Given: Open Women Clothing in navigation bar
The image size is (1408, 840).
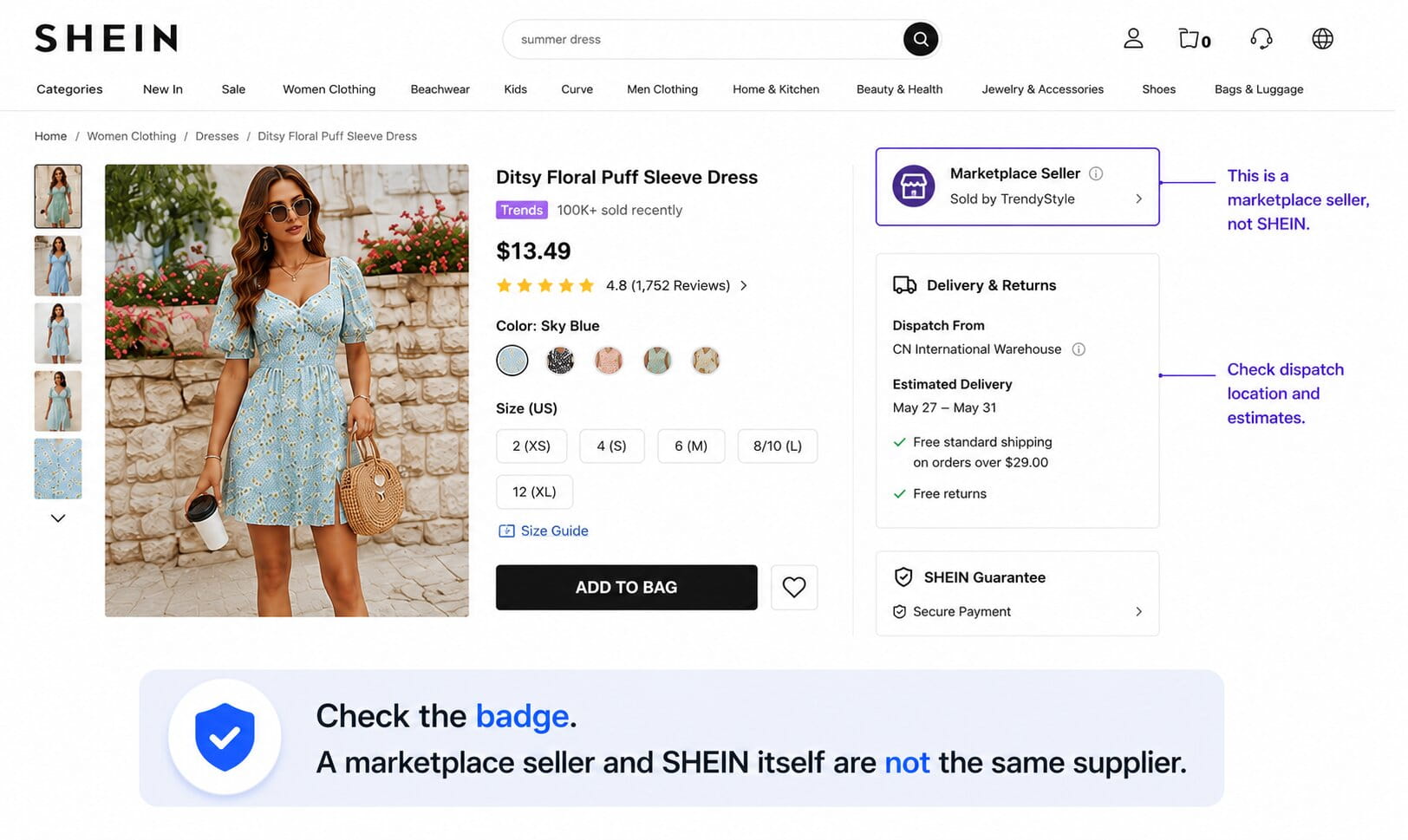Looking at the screenshot, I should point(329,89).
